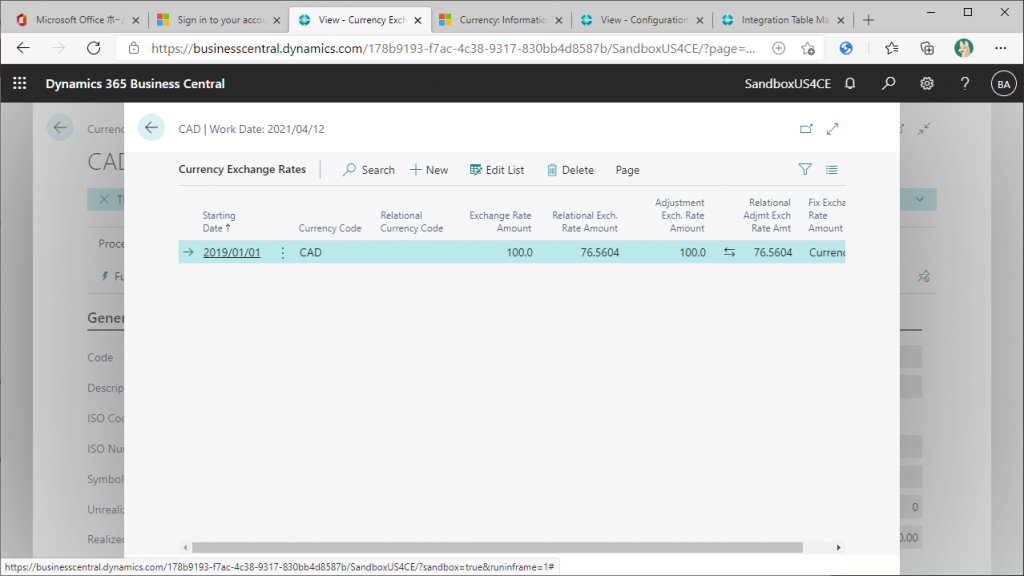Screen dimensions: 1024x576
Task: Open the settings gear in Business Central header
Action: coord(927,84)
